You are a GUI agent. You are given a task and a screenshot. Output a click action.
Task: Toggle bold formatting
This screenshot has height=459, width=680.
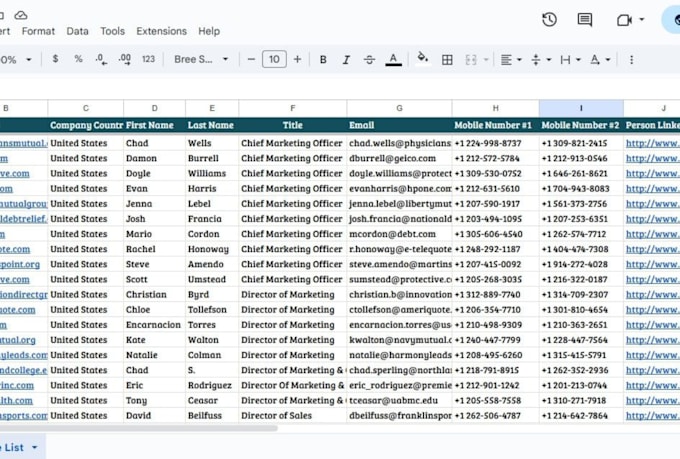point(323,59)
